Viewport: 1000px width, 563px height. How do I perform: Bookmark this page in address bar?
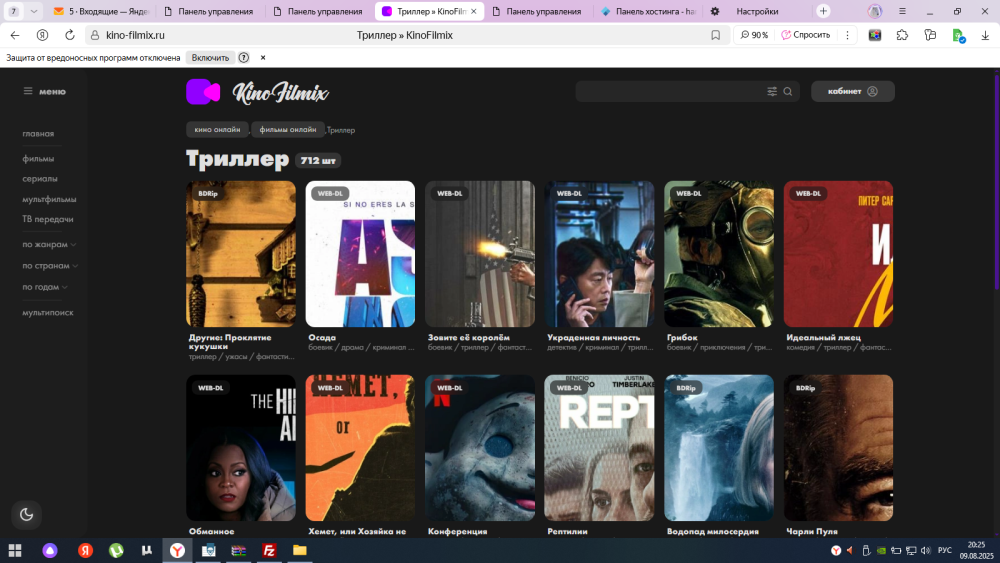[x=715, y=35]
